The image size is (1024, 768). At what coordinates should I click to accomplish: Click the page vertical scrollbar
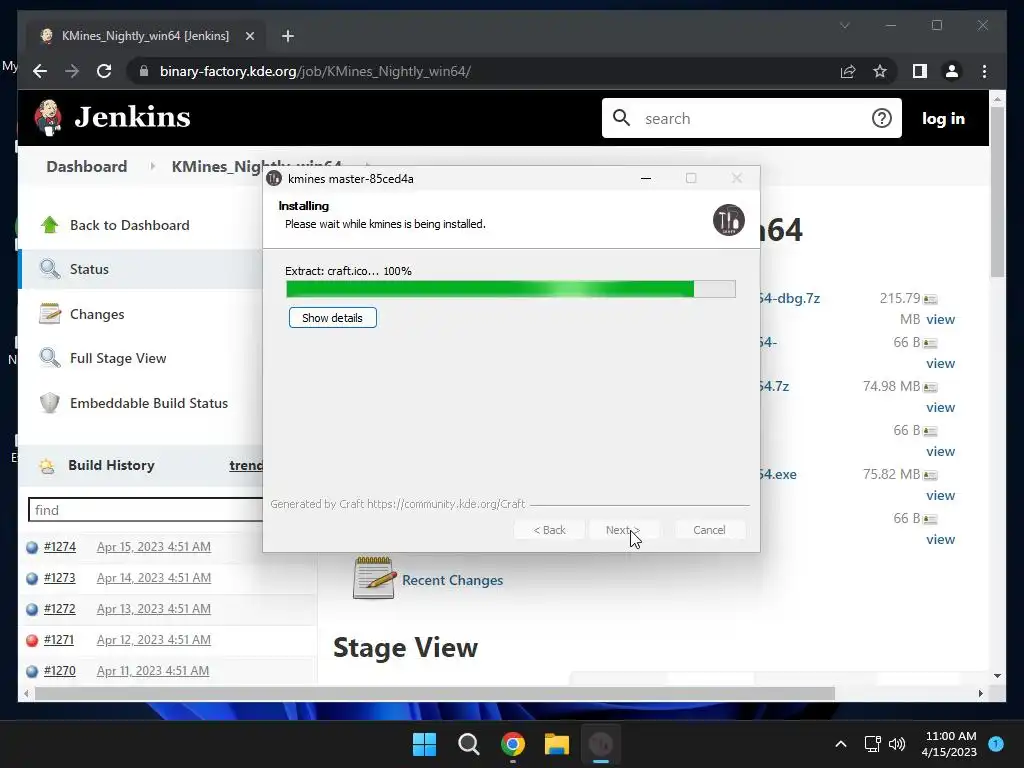coord(997,193)
